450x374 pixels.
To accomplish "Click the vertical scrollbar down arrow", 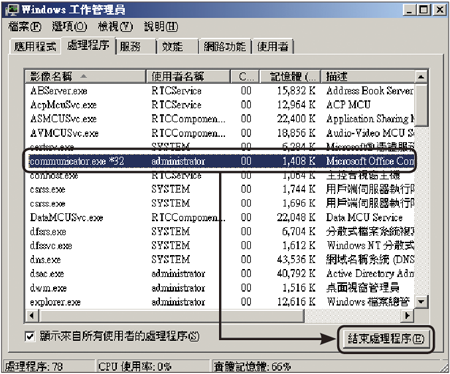I will (421, 302).
